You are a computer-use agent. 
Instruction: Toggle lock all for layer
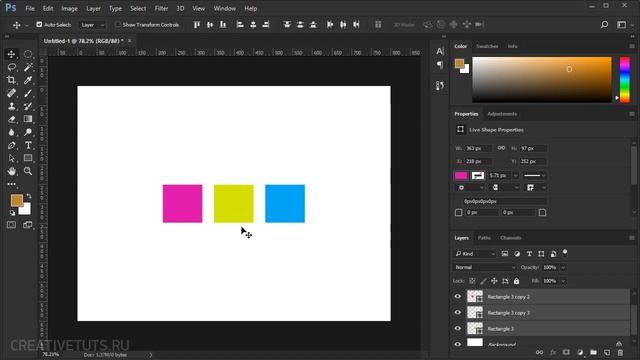click(516, 281)
